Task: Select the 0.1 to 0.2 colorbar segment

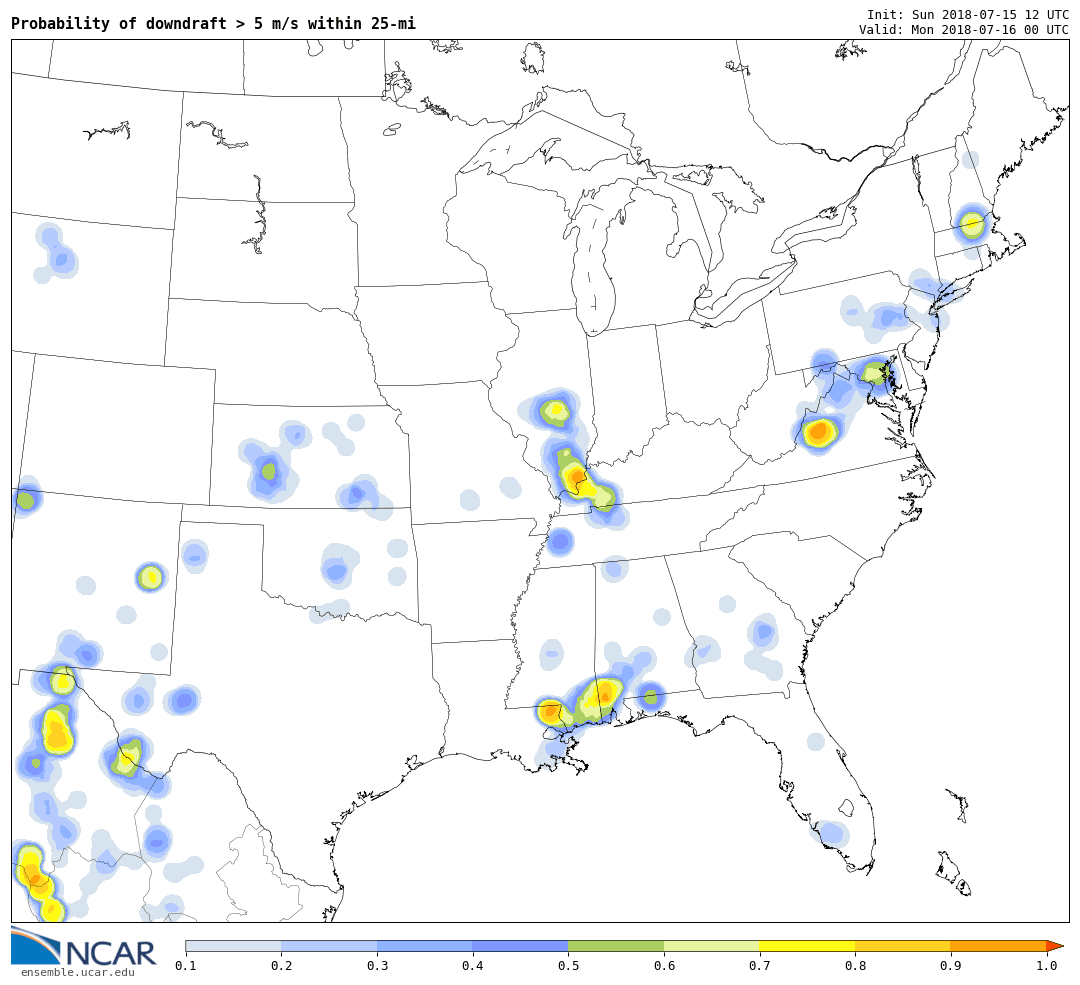Action: coord(233,945)
